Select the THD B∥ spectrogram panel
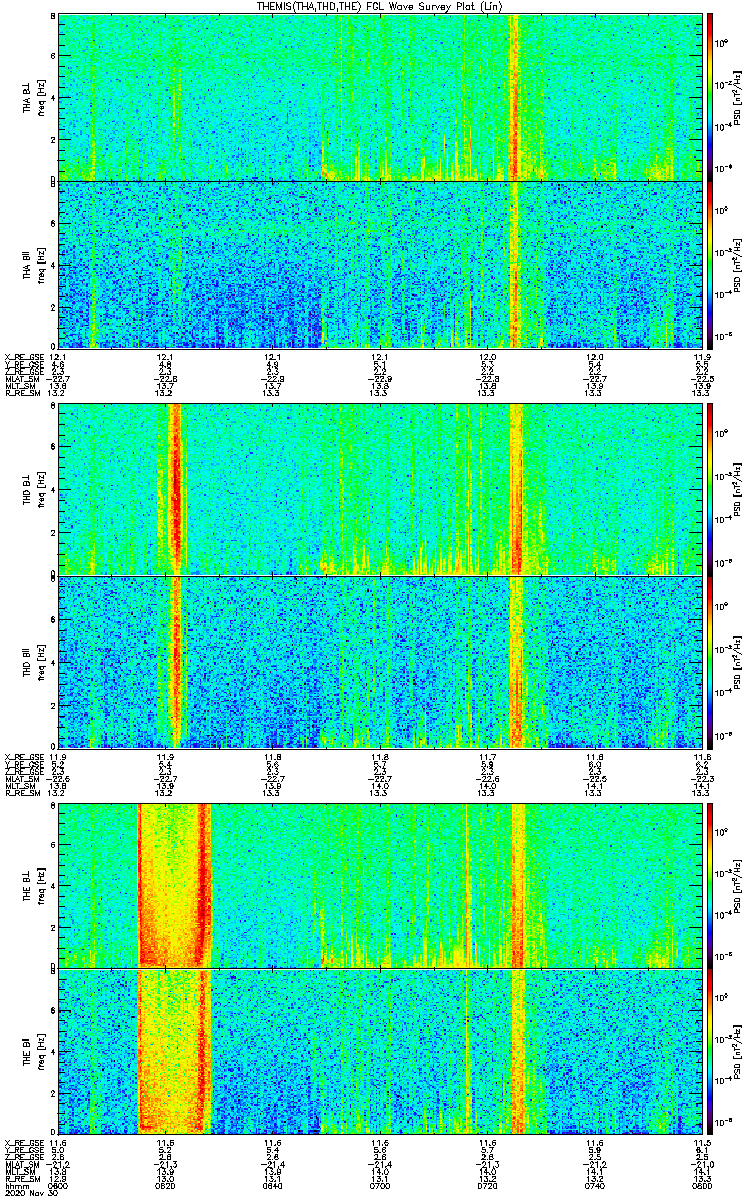 [x=379, y=661]
